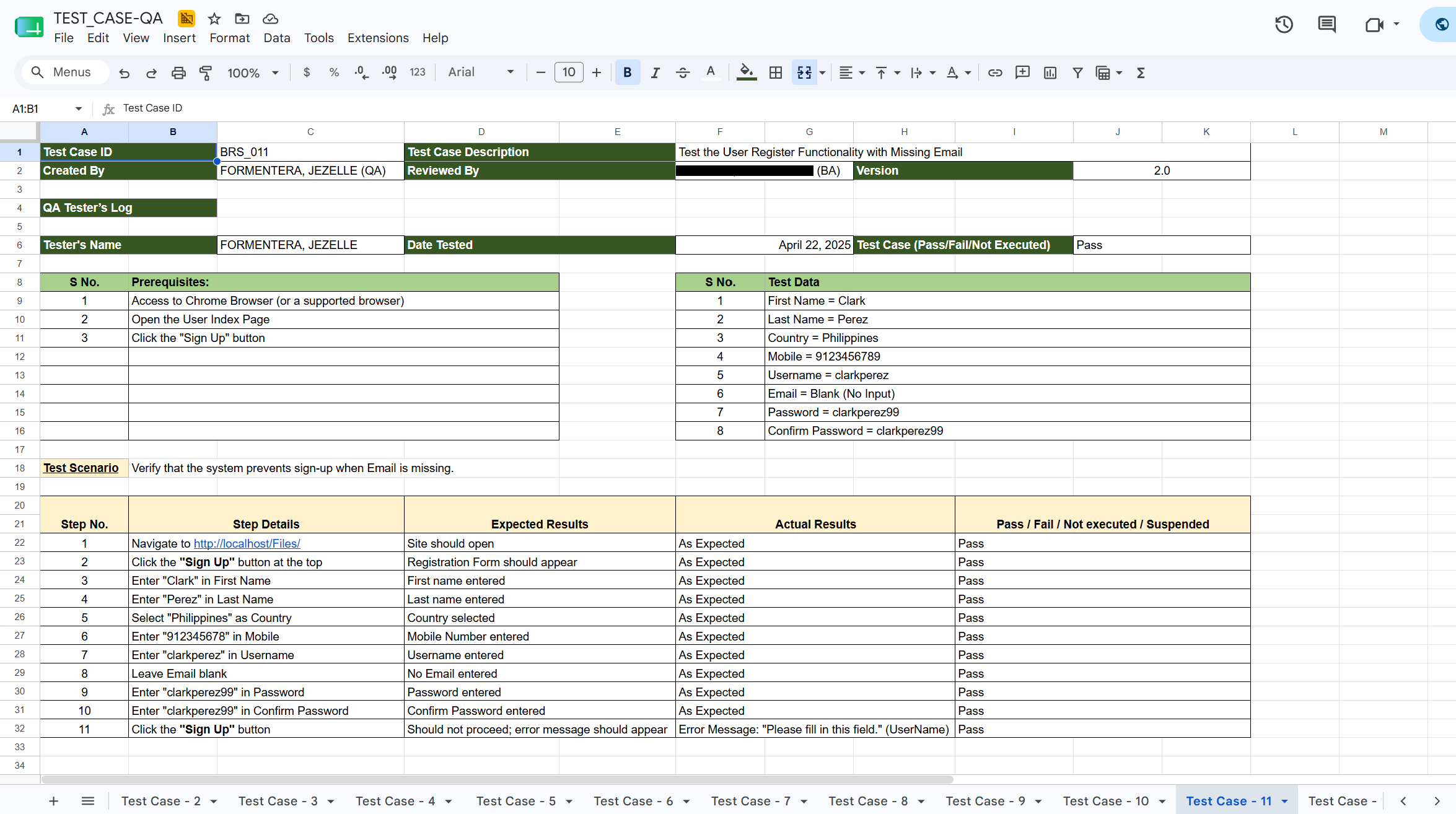The image size is (1456, 814).
Task: Toggle merge cells button
Action: (804, 72)
